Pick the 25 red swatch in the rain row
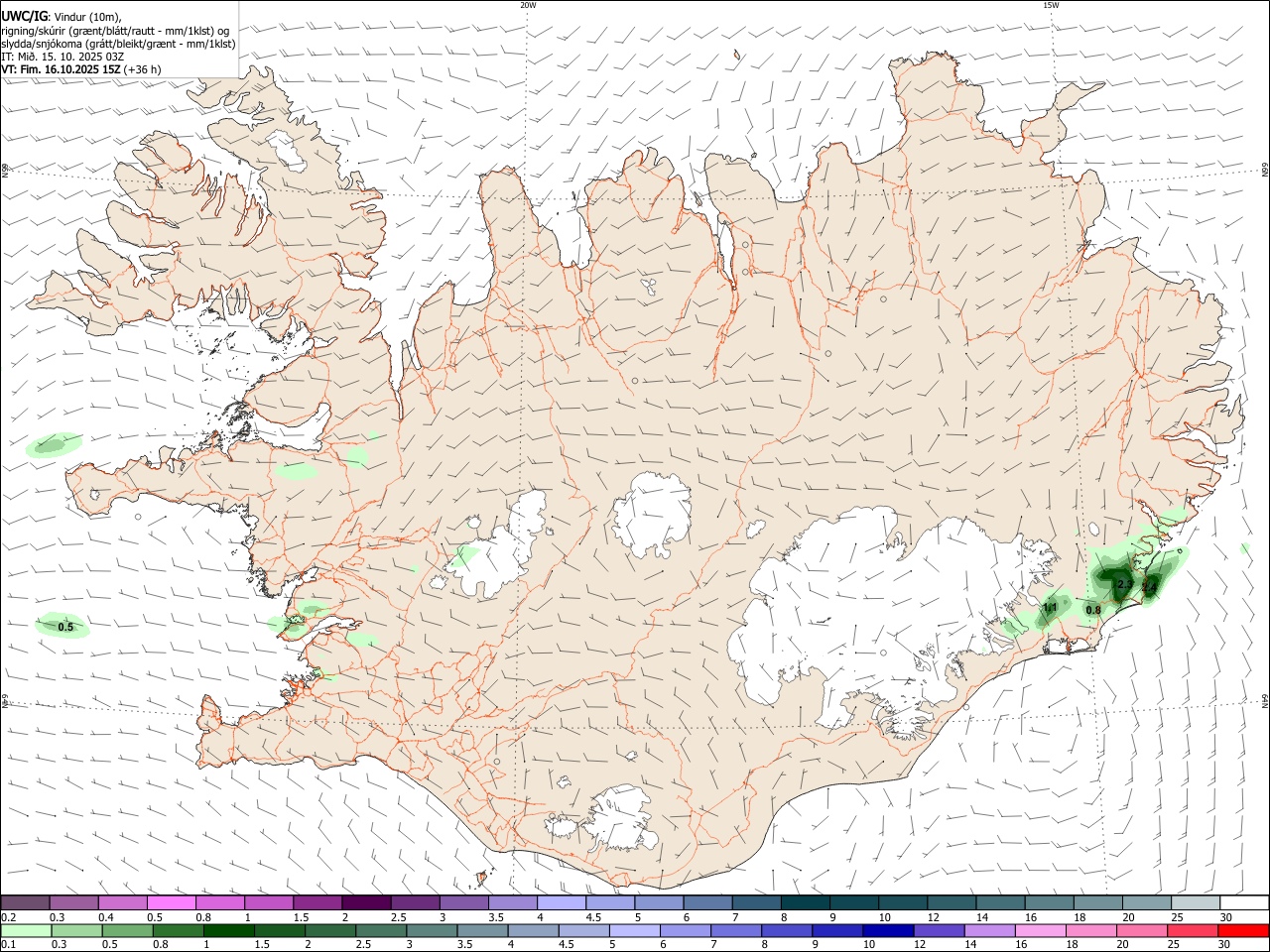 (x=1193, y=931)
